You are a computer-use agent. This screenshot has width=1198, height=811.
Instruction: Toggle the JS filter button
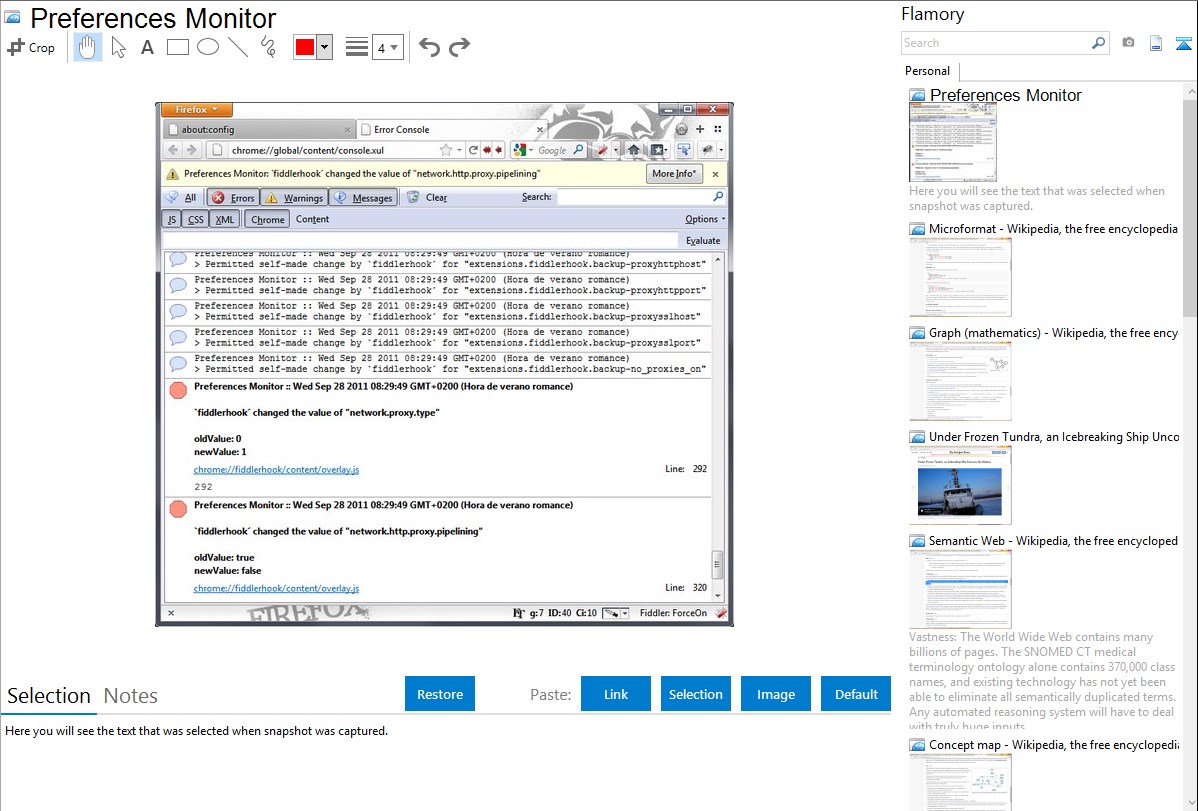click(x=172, y=219)
